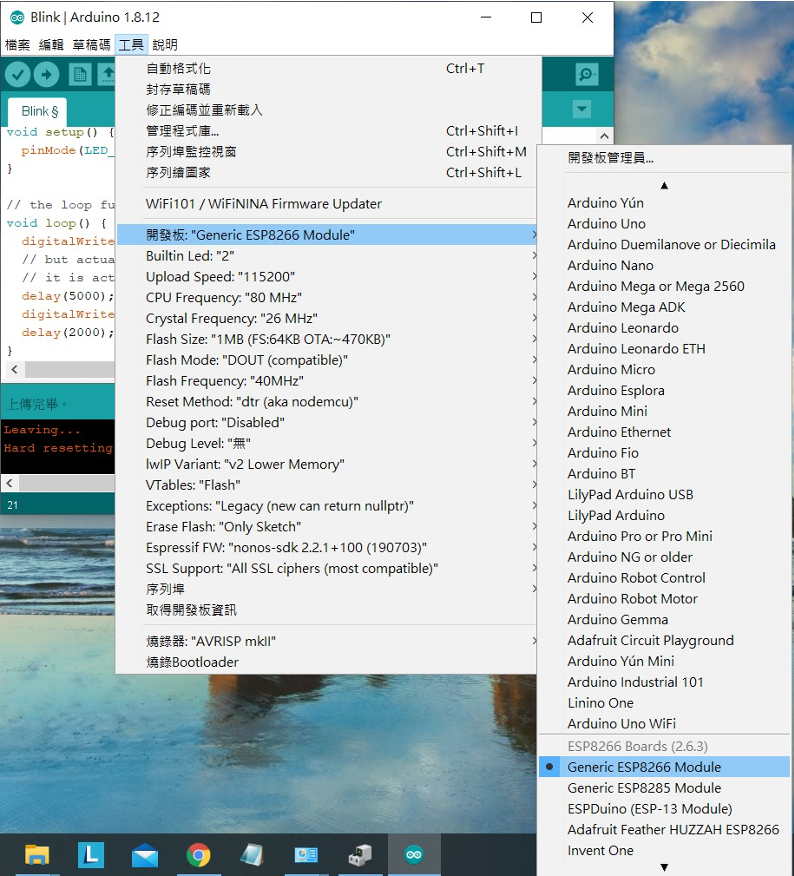Expand the Erase Flash Only Sketch submenu

click(x=327, y=526)
